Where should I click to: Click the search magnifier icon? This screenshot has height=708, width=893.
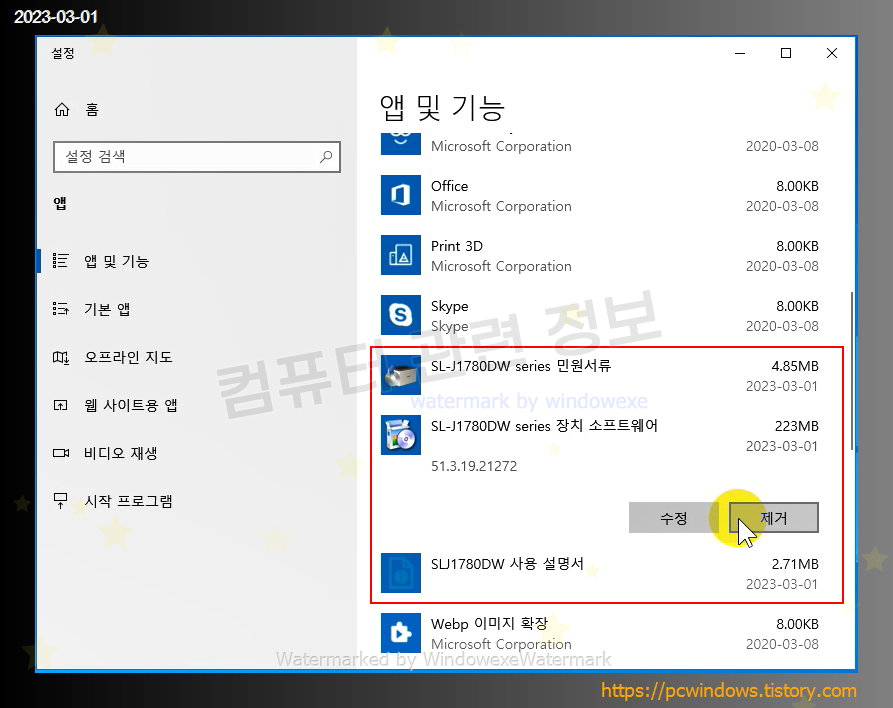point(326,157)
